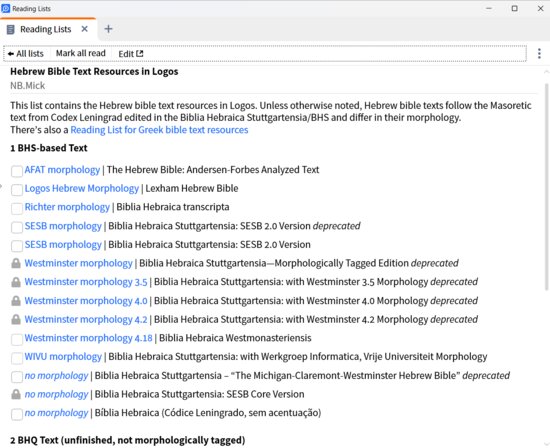This screenshot has height=448, width=550.
Task: Open SESB morphology link for non-deprecated version
Action: [63, 245]
